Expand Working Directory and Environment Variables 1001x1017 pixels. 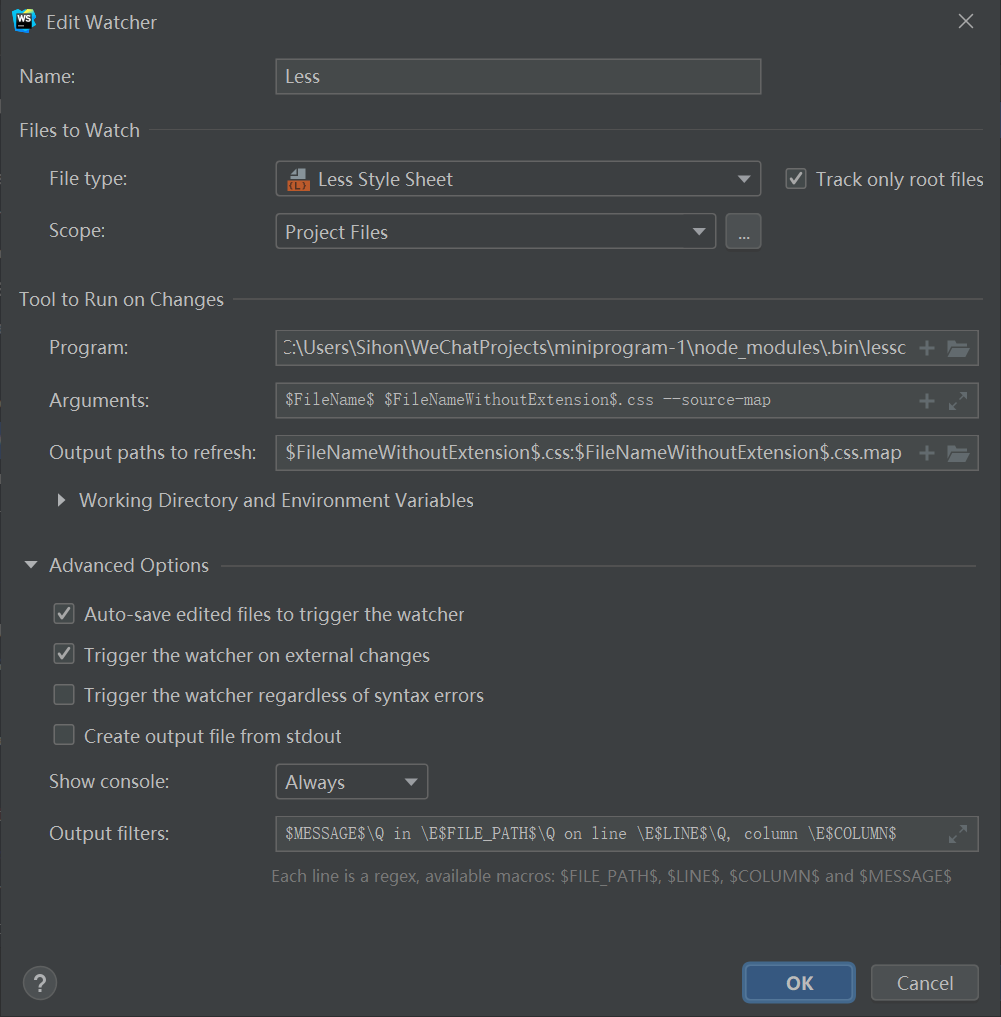60,500
